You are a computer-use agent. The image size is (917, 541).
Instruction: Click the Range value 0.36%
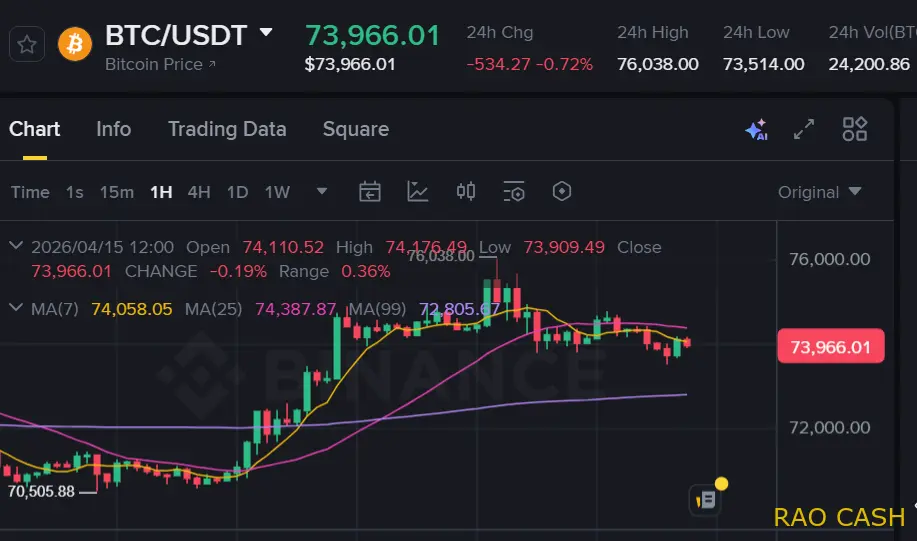click(x=366, y=271)
